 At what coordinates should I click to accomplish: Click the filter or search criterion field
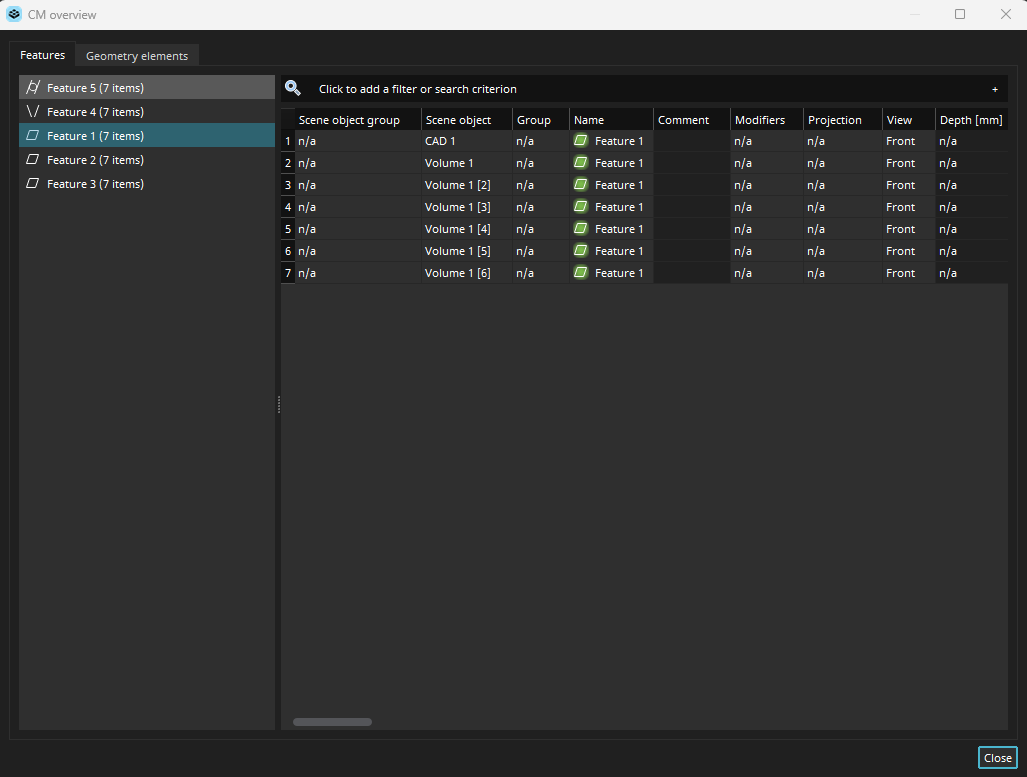(x=640, y=89)
